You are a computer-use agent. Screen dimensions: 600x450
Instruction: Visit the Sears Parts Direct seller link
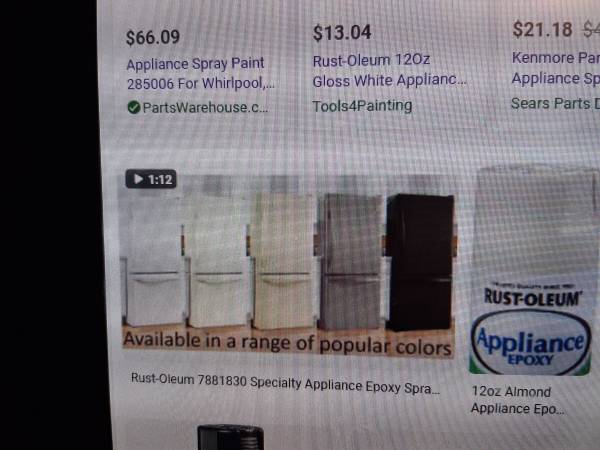click(x=555, y=103)
